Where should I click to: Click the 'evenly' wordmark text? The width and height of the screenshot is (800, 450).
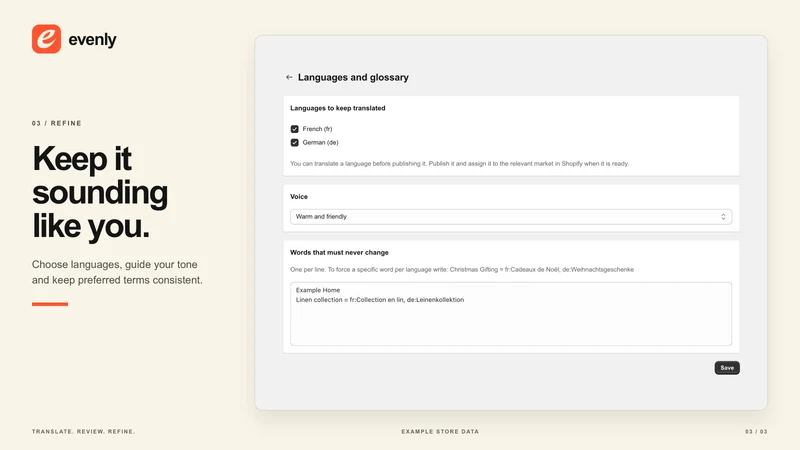coord(92,39)
